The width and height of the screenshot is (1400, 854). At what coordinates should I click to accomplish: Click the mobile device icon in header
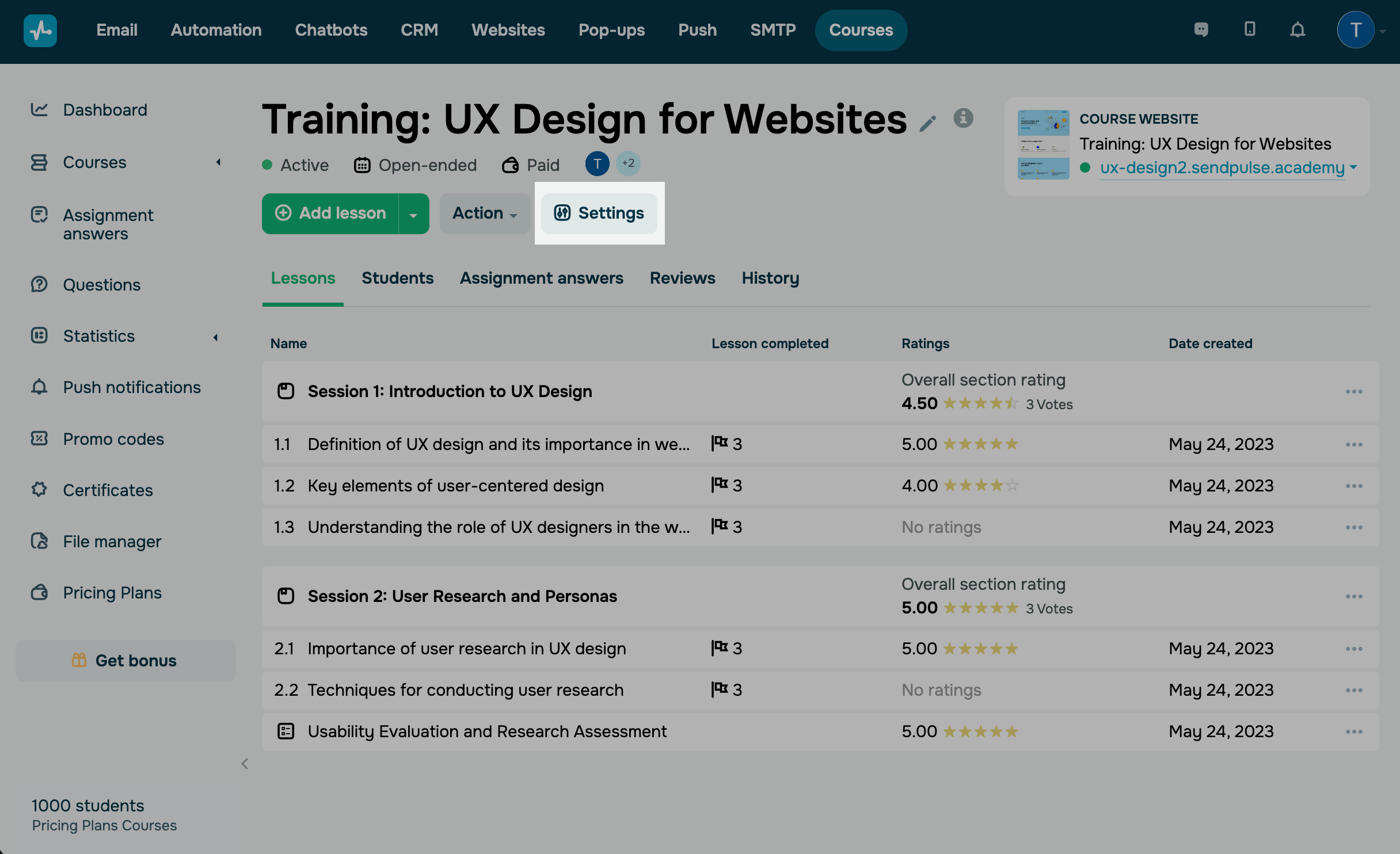coord(1249,30)
